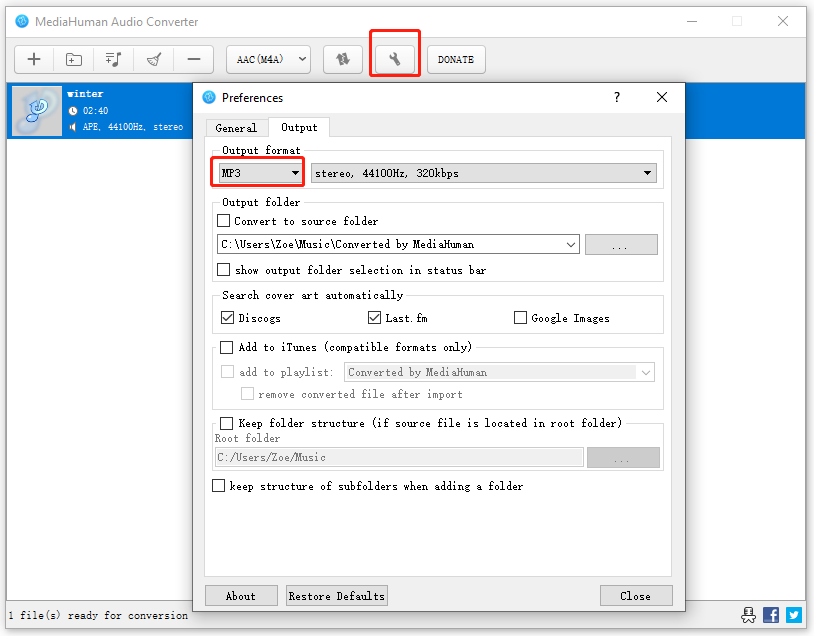The image size is (814, 636).
Task: Click the winter track title text
Action: 85,94
